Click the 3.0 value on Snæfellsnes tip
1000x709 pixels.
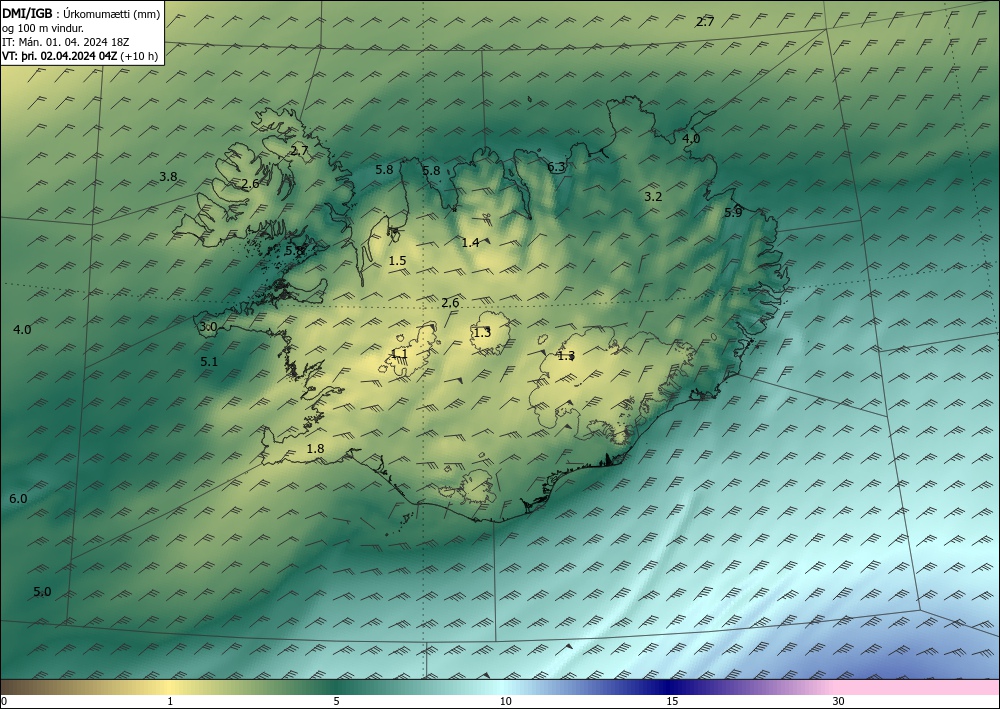coord(209,327)
